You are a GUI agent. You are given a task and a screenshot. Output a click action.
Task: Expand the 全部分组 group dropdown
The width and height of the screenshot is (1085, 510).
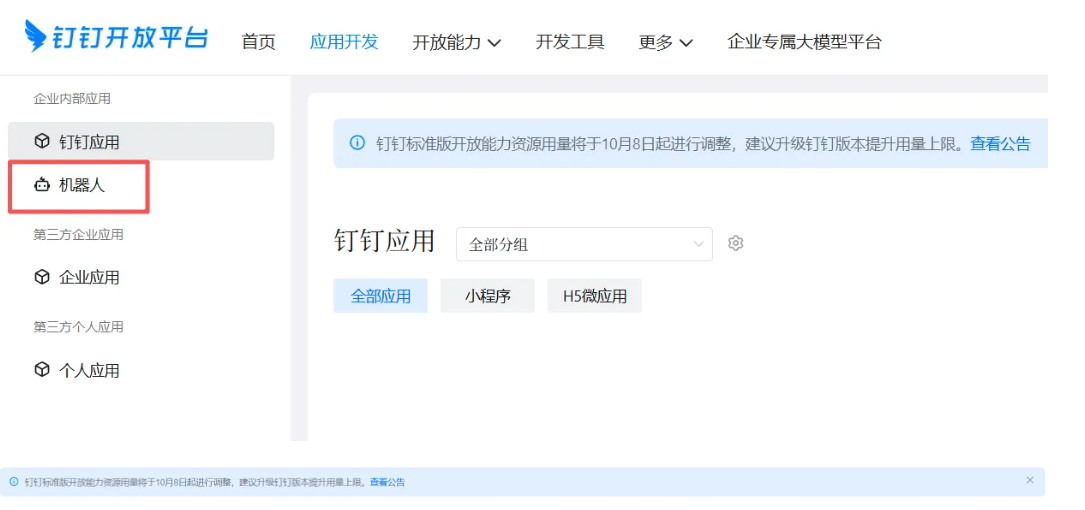[584, 244]
